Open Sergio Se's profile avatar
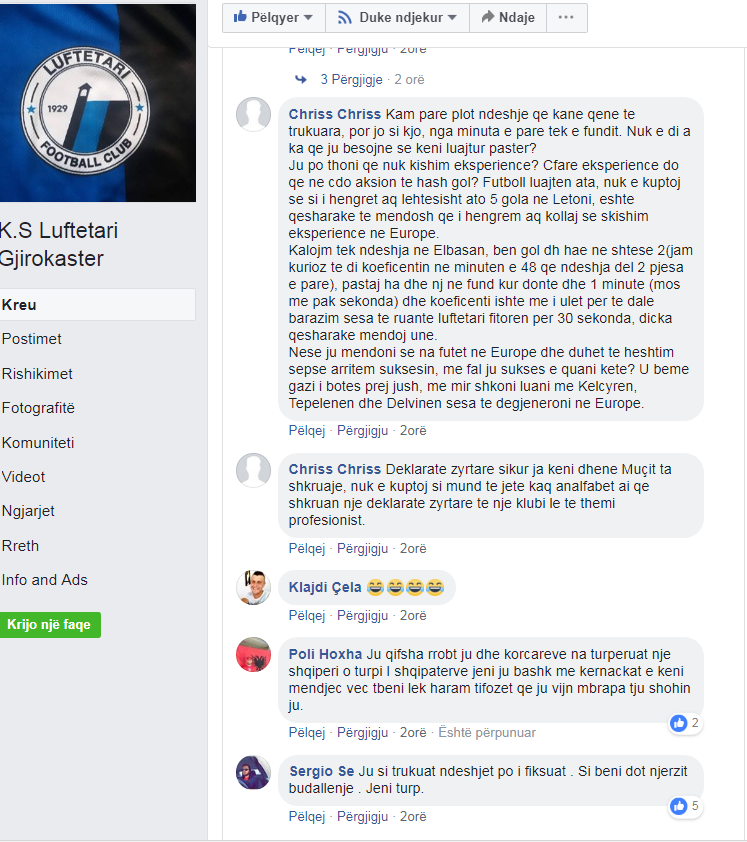Image resolution: width=747 pixels, height=842 pixels. (253, 772)
